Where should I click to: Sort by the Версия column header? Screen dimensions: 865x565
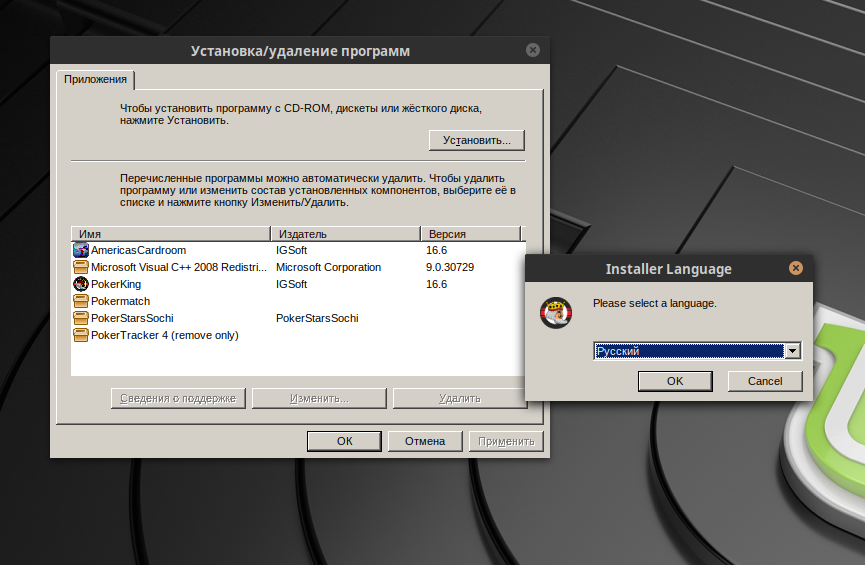coord(471,234)
